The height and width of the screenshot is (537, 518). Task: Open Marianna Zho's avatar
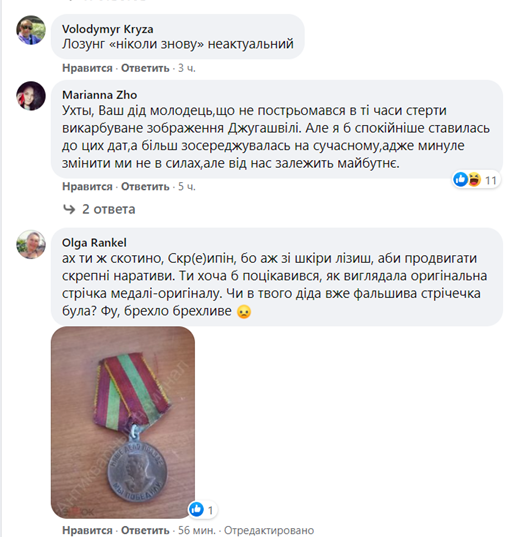[x=31, y=96]
